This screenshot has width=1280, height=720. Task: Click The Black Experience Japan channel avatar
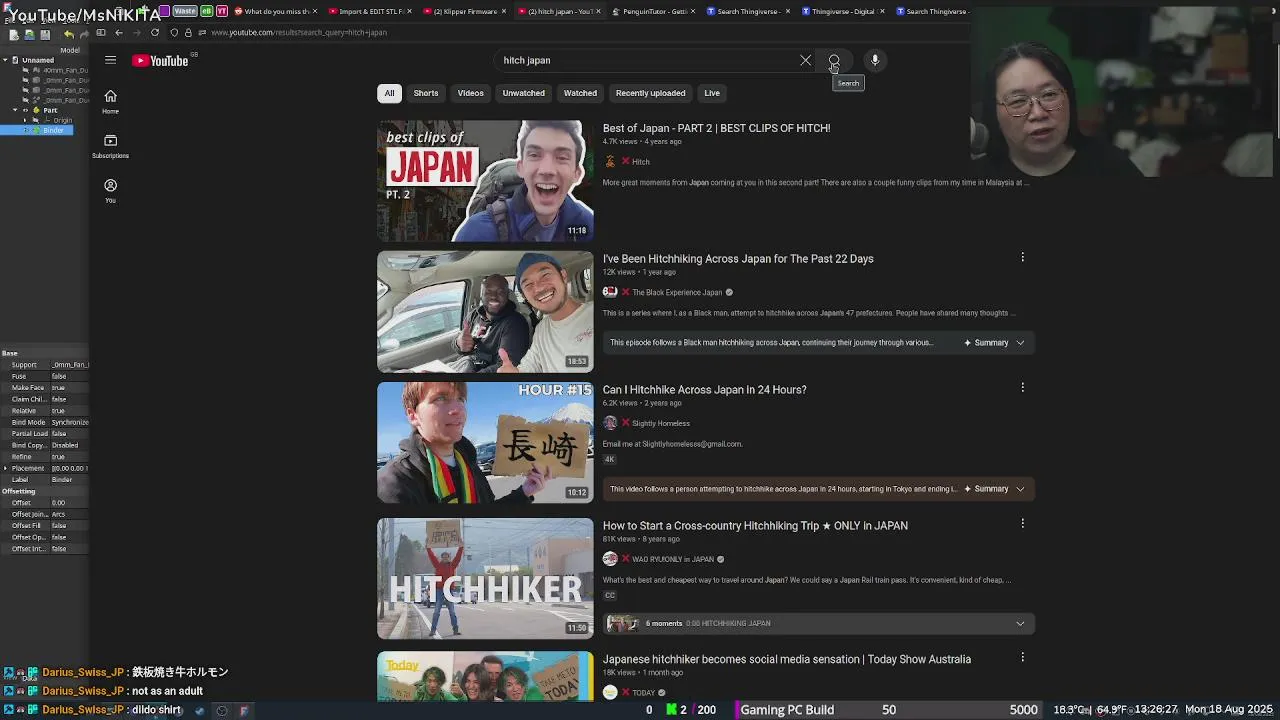(x=610, y=292)
